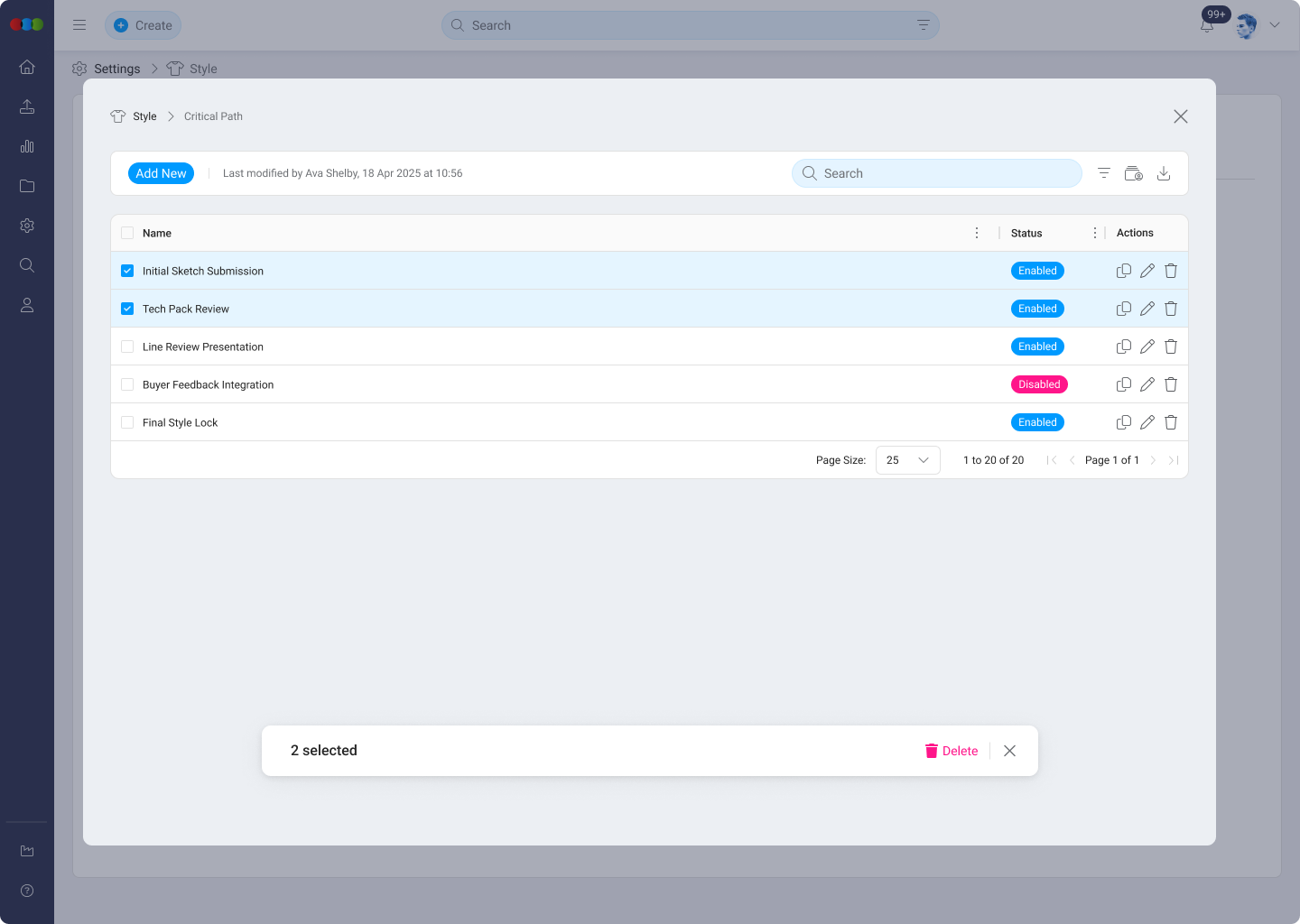The height and width of the screenshot is (924, 1300).
Task: Open the Analytics bar-chart icon in sidebar
Action: pos(27,146)
